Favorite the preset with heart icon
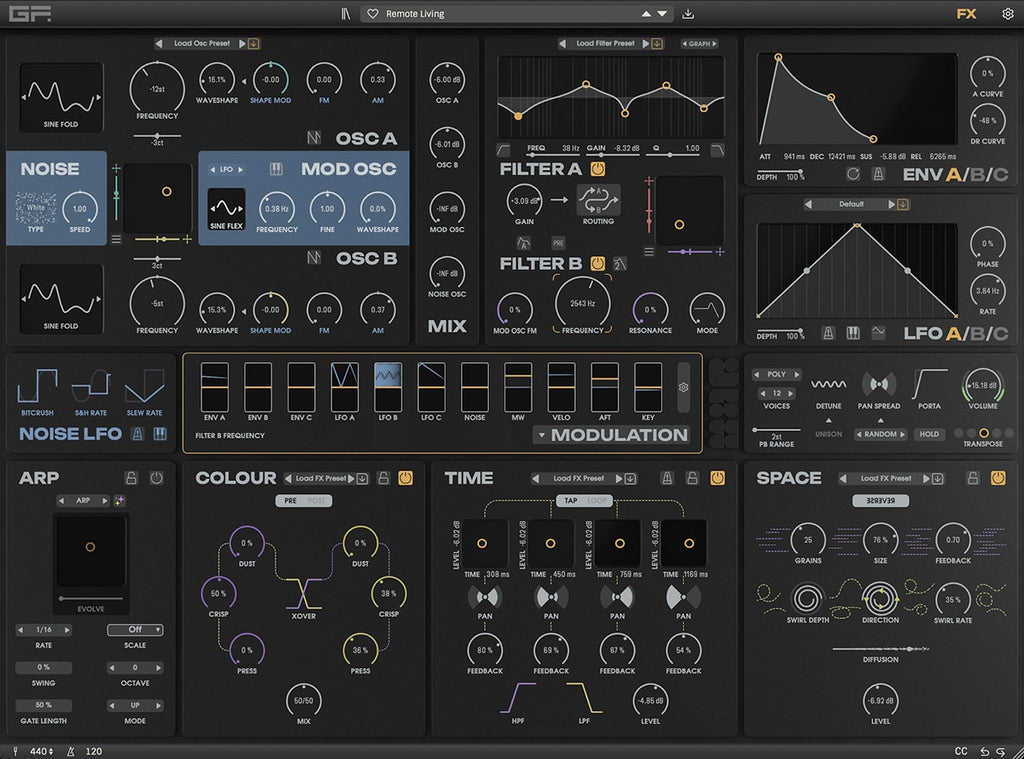1024x759 pixels. click(373, 14)
